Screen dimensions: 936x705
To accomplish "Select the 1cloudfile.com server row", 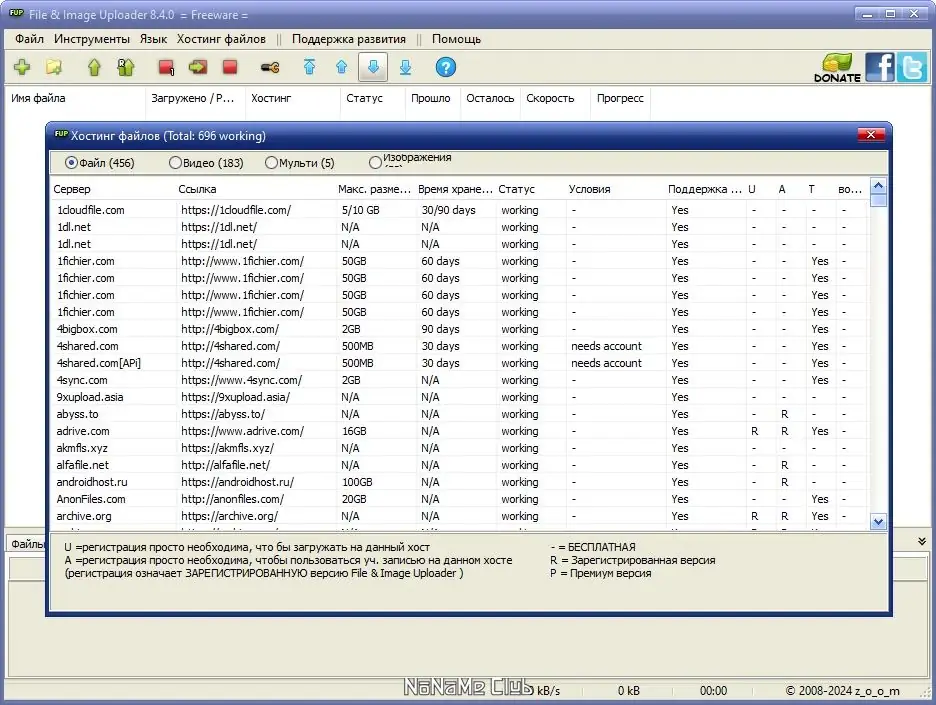I will click(458, 210).
